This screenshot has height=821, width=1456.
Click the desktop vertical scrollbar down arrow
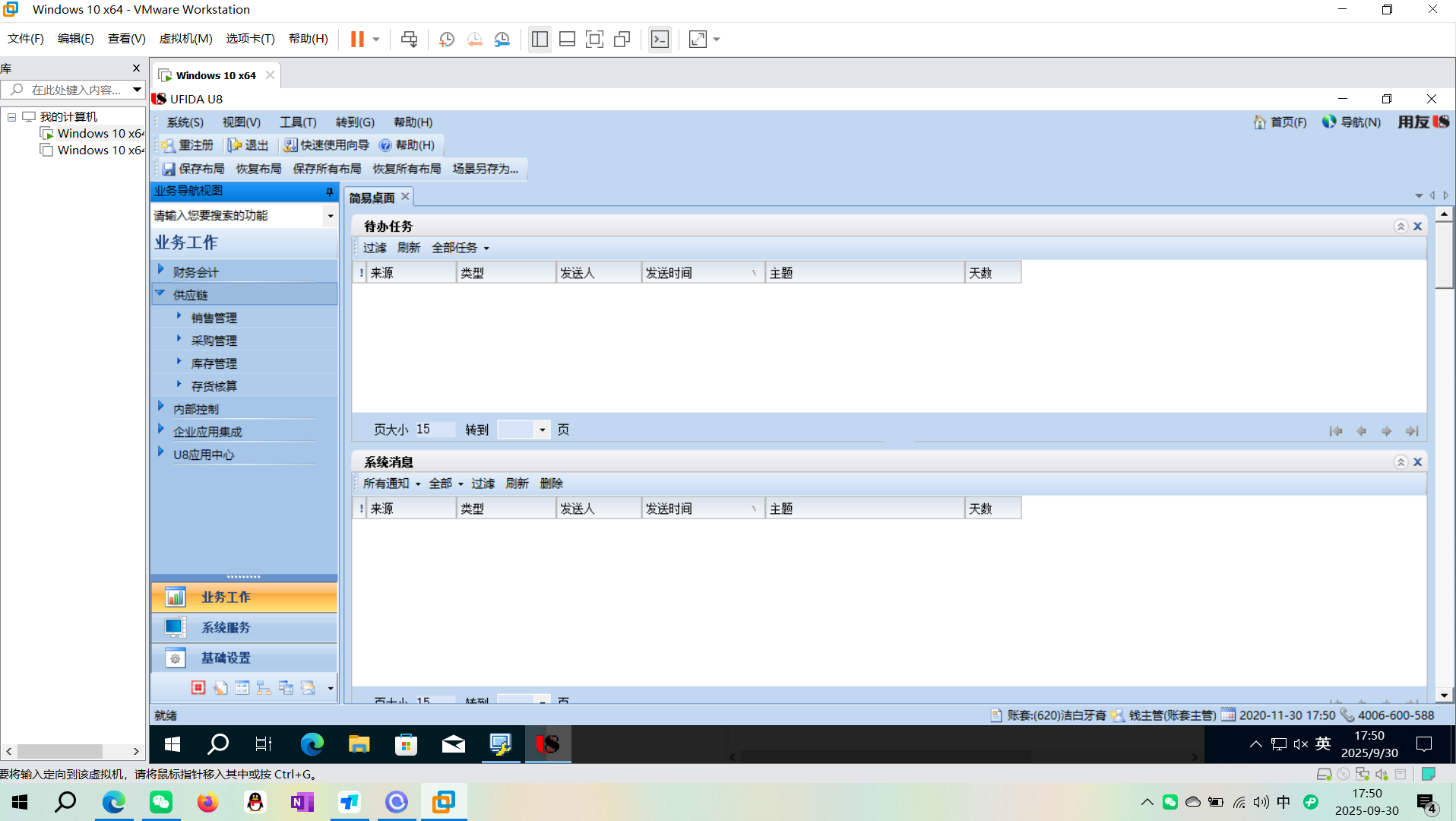(x=1444, y=695)
